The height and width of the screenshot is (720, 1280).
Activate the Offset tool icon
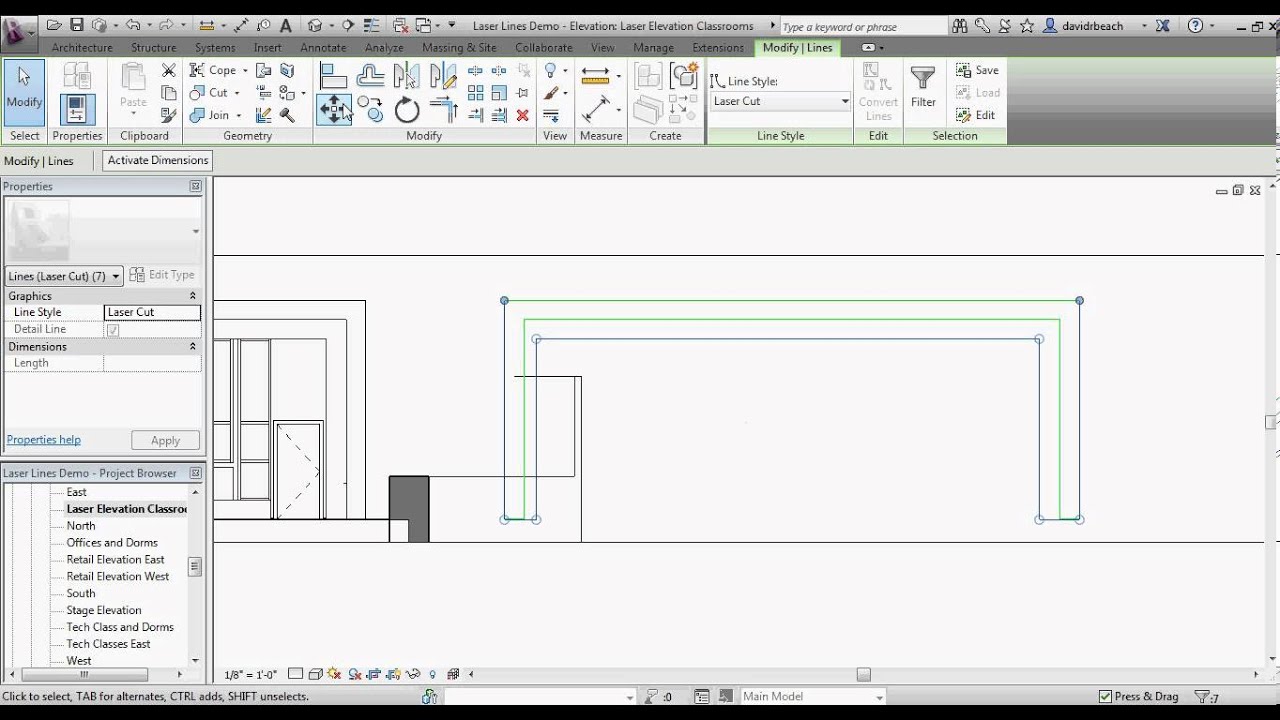point(371,76)
